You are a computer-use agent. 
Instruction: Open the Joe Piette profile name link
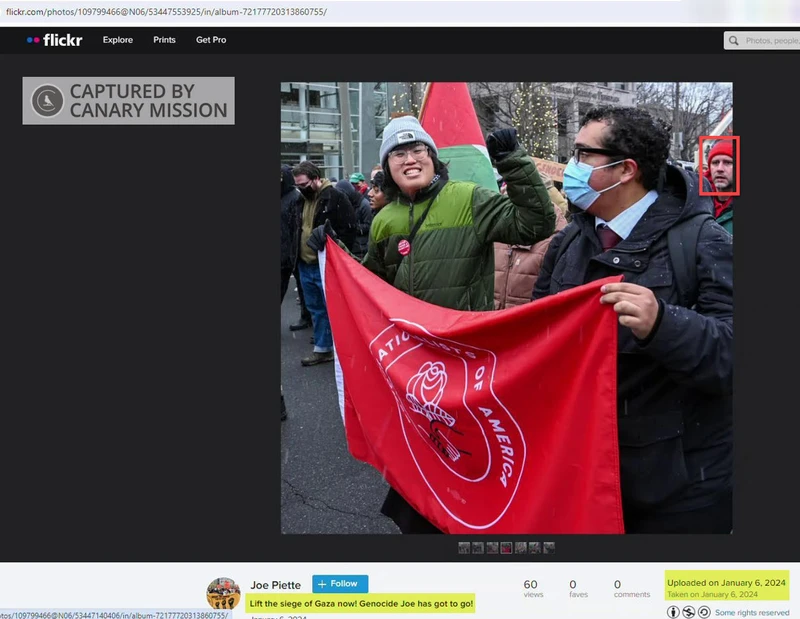(x=276, y=585)
